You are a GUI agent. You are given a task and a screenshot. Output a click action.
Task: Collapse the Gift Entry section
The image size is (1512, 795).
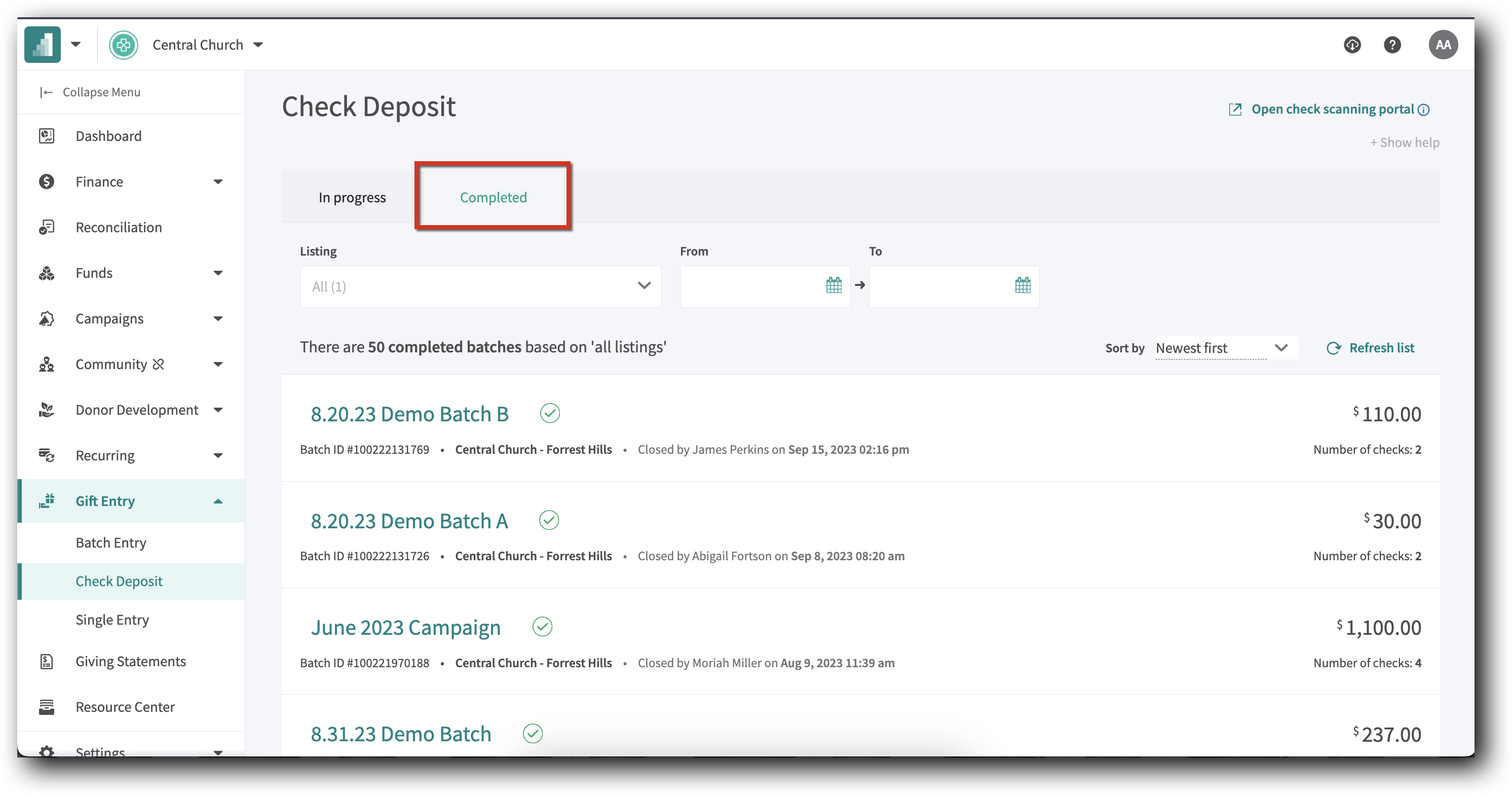tap(218, 501)
